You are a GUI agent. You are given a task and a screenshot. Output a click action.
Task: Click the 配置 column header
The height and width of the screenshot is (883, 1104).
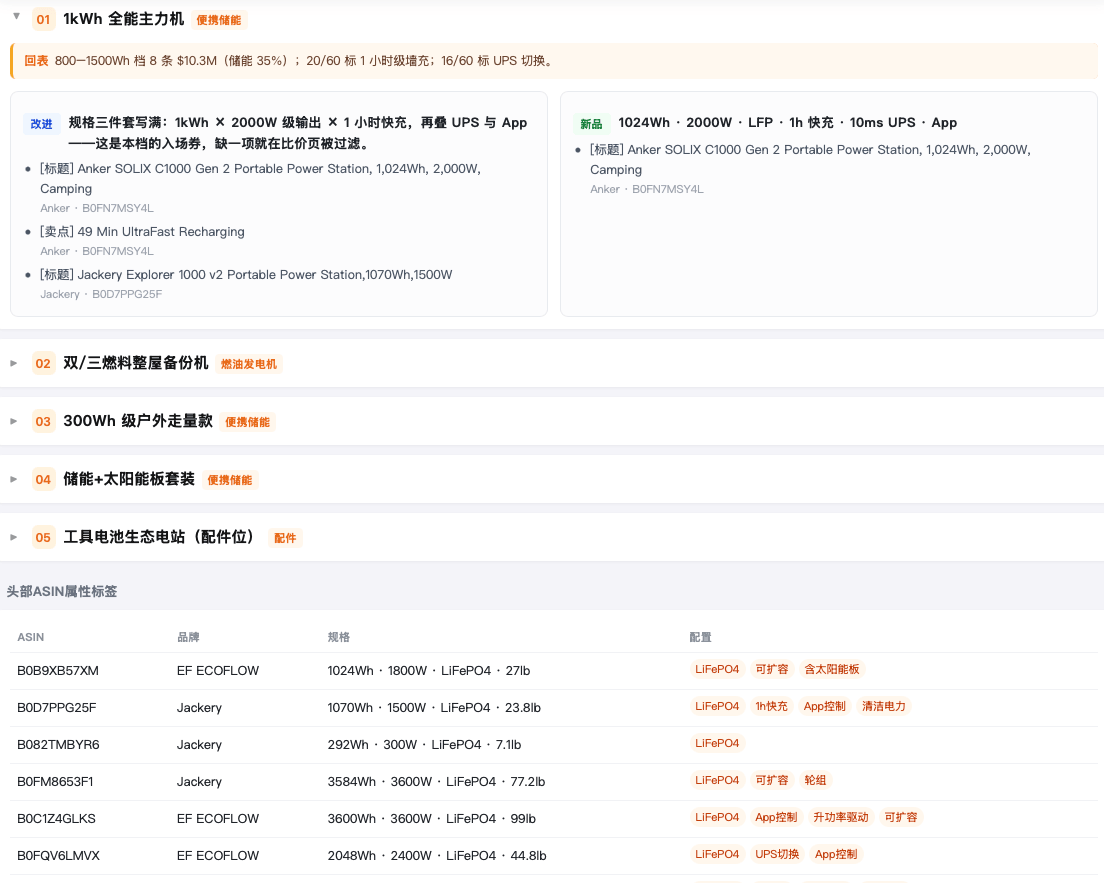[701, 637]
